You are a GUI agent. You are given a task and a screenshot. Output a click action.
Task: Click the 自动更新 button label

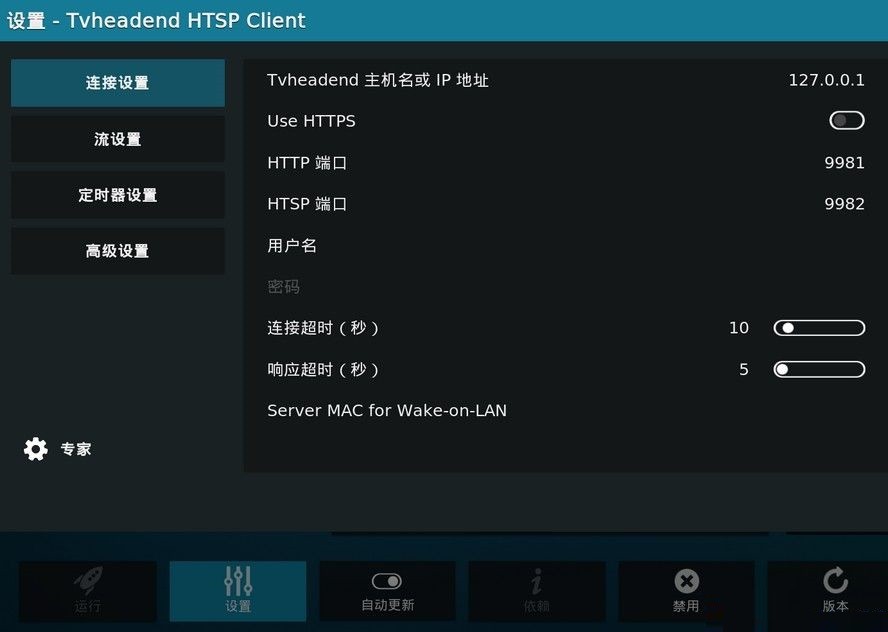[388, 605]
